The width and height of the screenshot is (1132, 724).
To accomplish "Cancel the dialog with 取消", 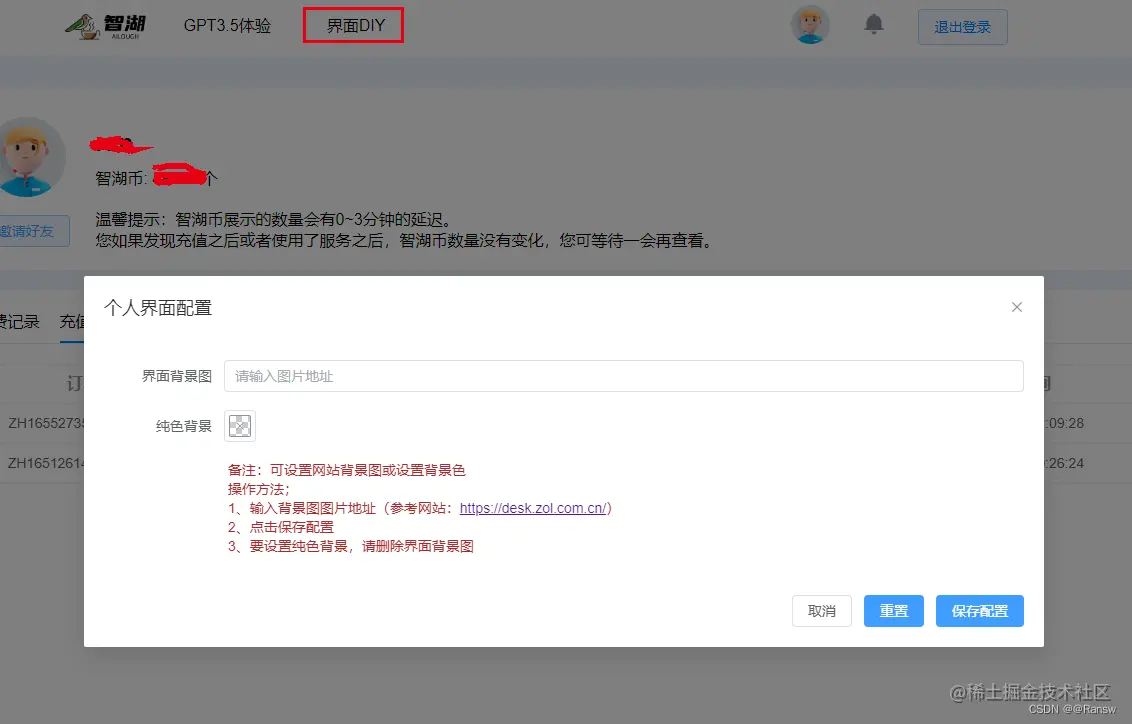I will [x=821, y=610].
